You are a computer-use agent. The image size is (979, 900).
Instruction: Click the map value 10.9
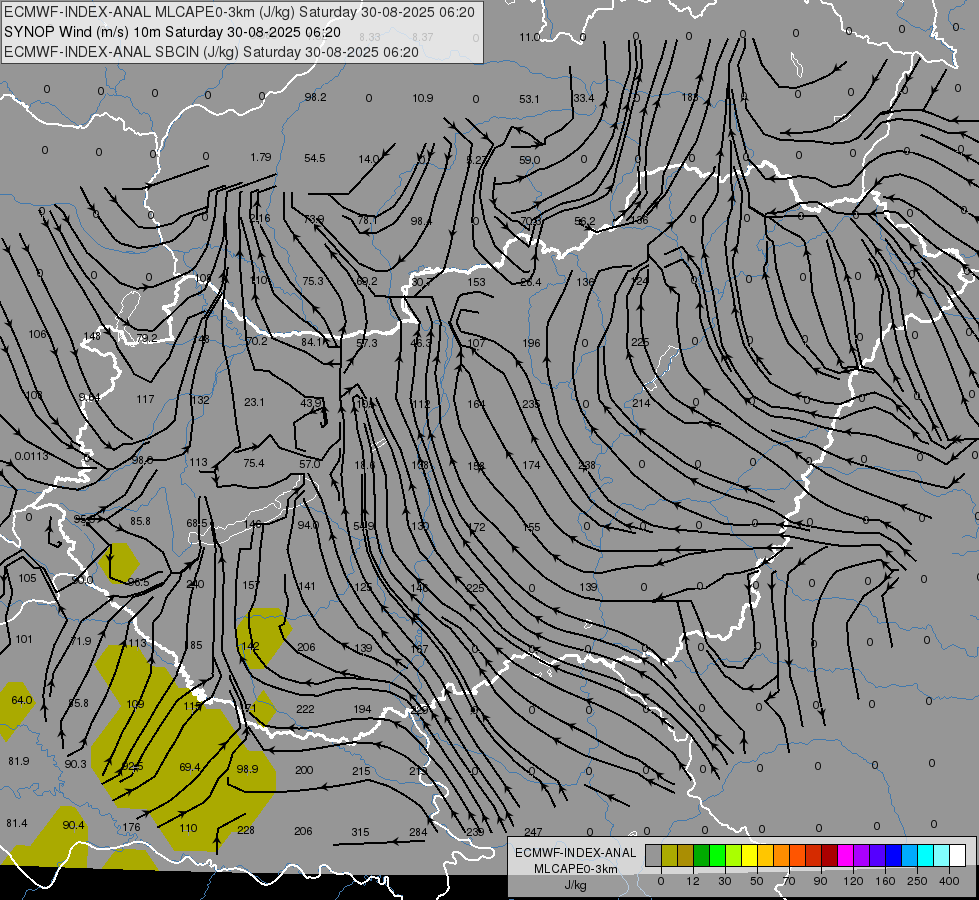point(423,98)
